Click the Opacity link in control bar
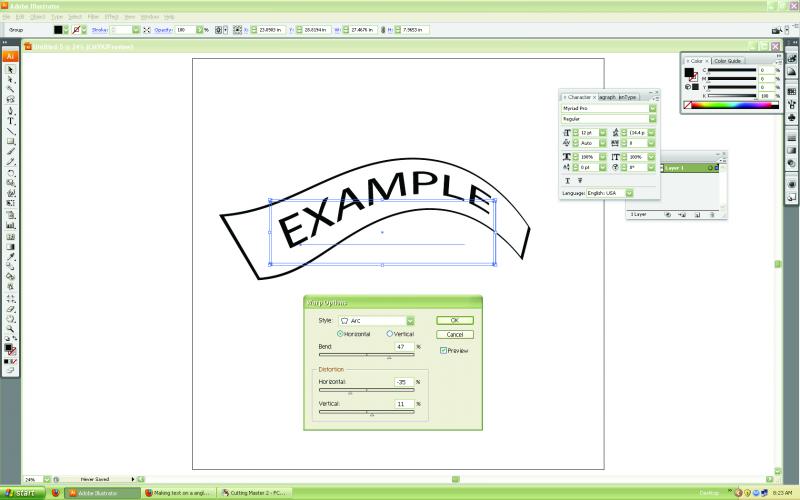Image resolution: width=800 pixels, height=500 pixels. coord(163,30)
